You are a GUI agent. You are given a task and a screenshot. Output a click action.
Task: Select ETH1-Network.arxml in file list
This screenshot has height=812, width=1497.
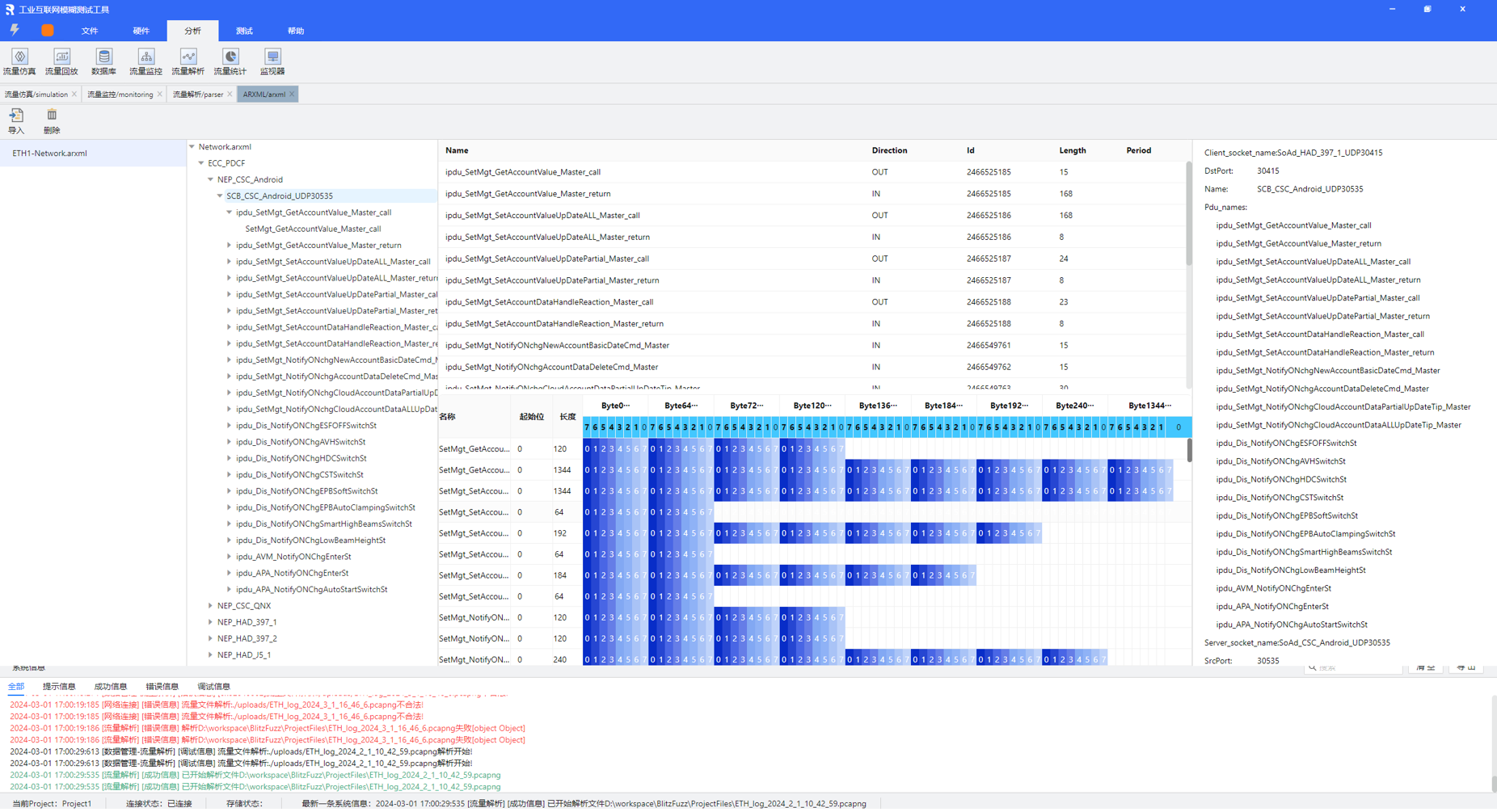point(50,154)
